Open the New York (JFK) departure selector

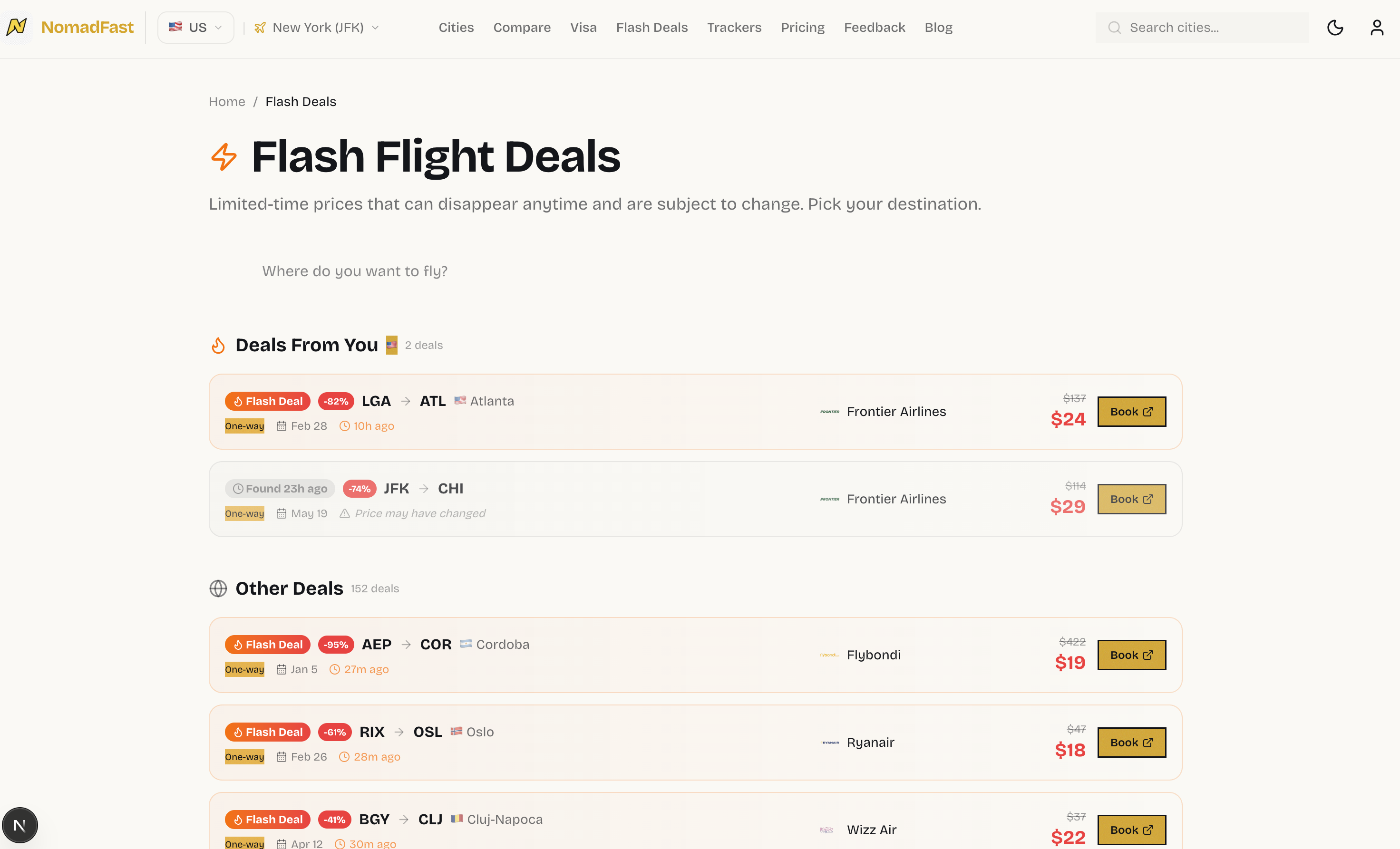[317, 27]
